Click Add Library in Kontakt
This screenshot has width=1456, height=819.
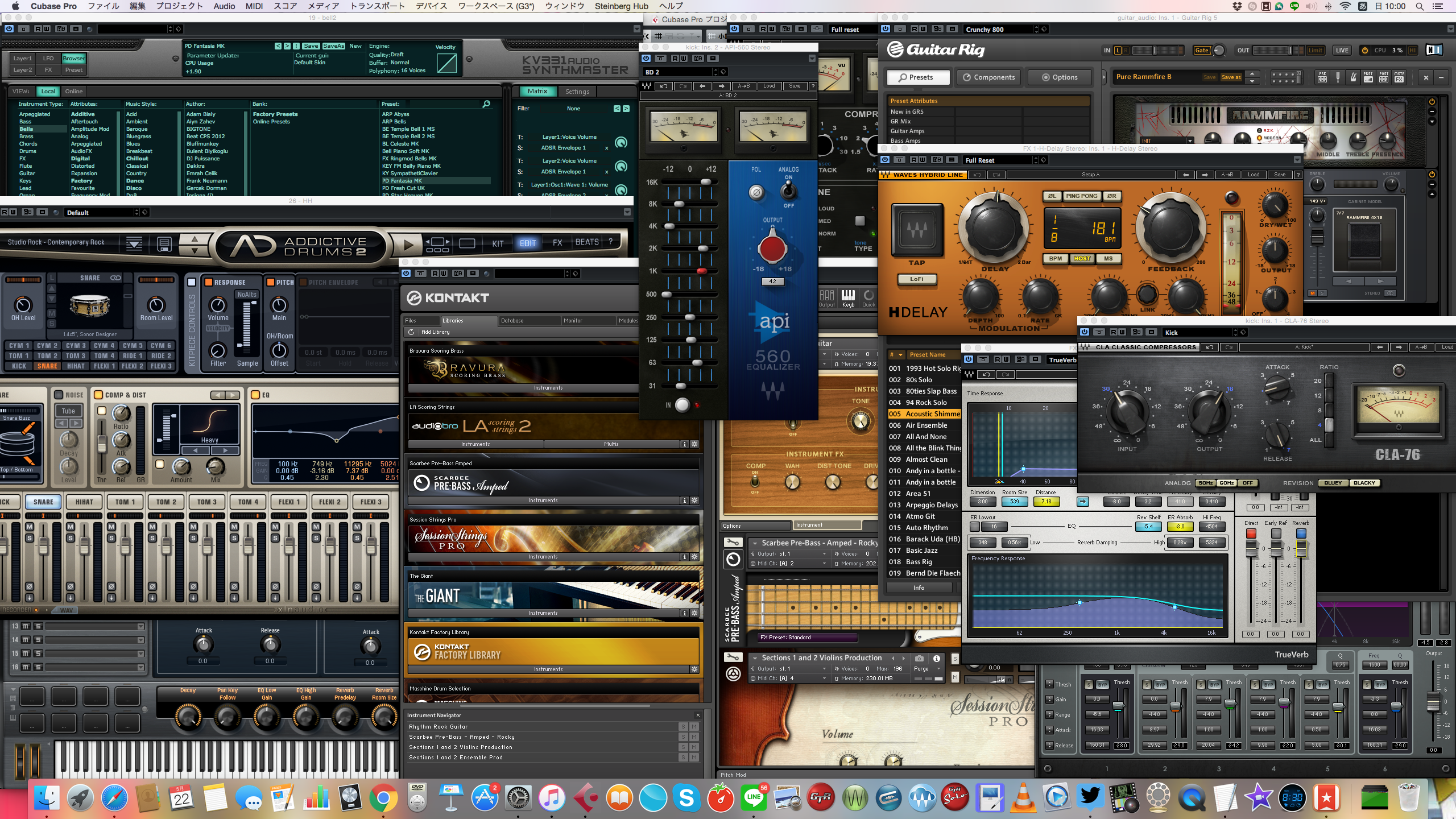(x=435, y=332)
